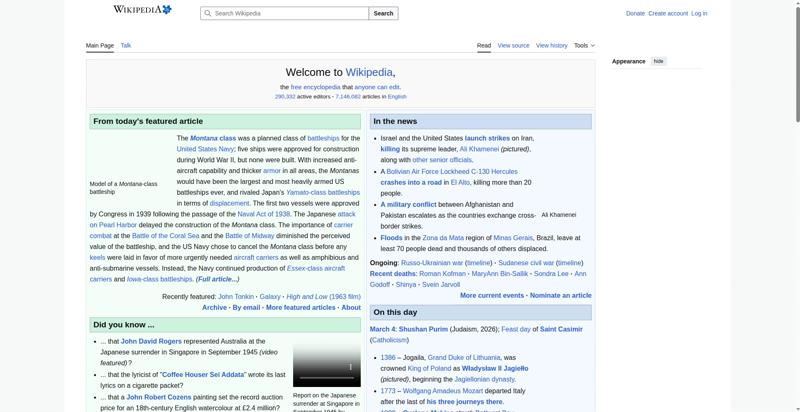
Task: Open the Donate link
Action: click(x=635, y=14)
